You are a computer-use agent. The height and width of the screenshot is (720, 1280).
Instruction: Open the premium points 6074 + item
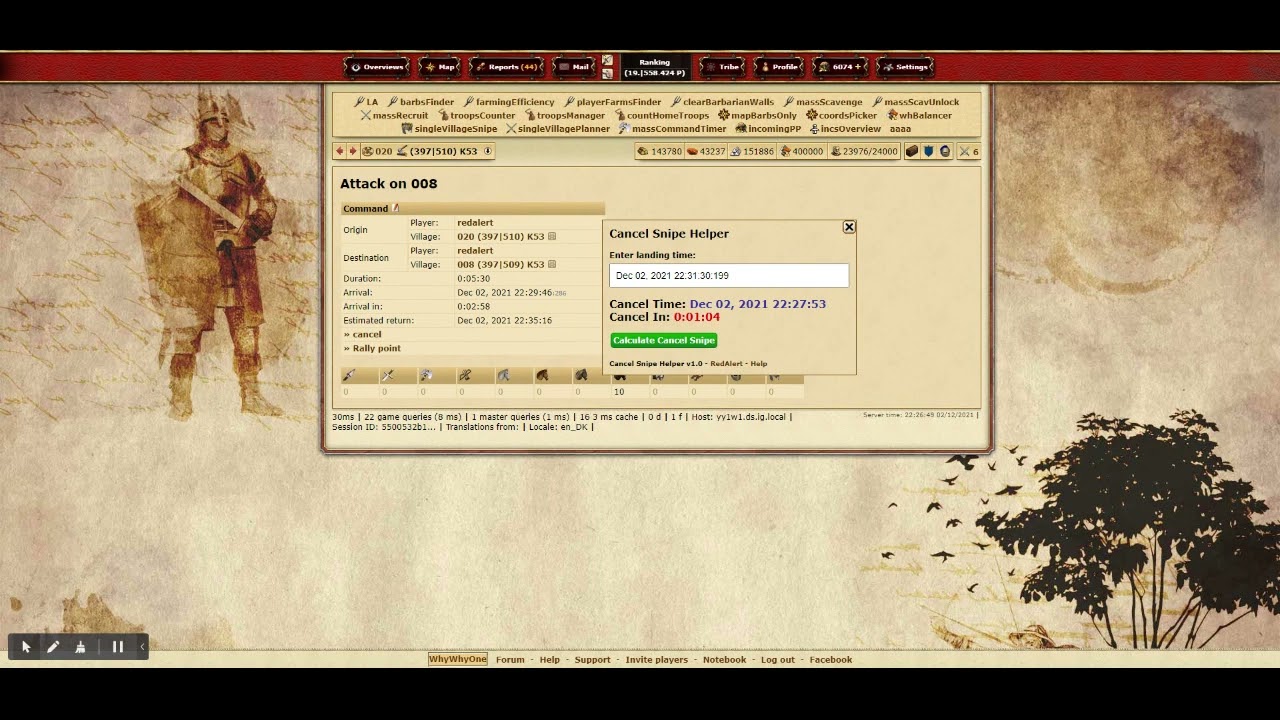click(x=840, y=67)
